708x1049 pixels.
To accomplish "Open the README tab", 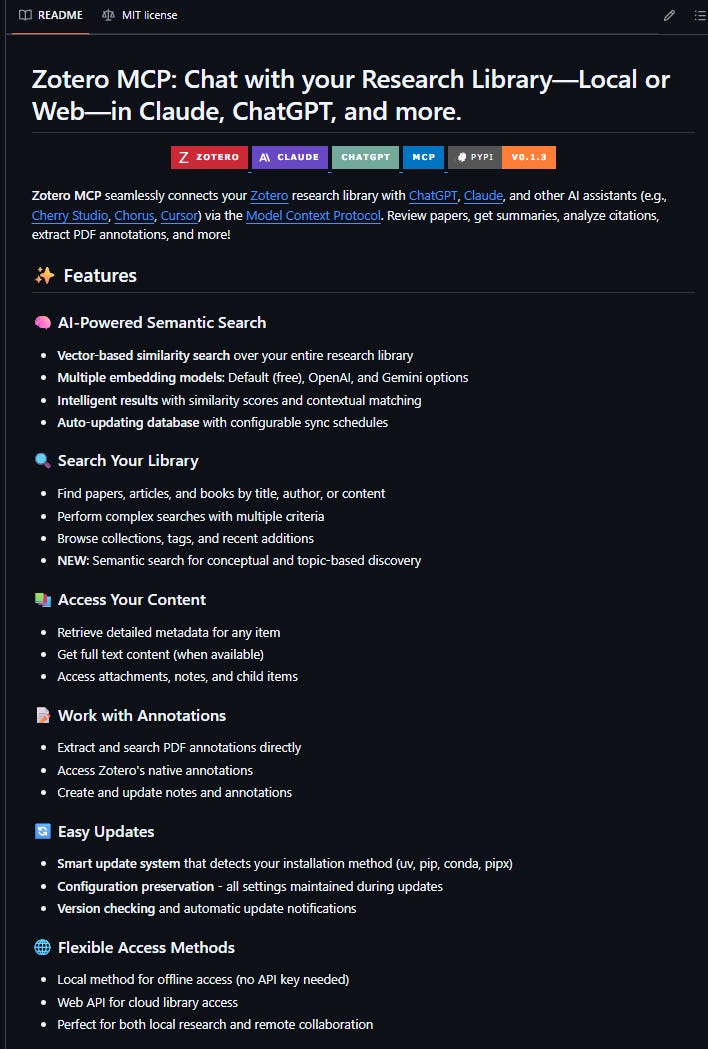I will [51, 15].
